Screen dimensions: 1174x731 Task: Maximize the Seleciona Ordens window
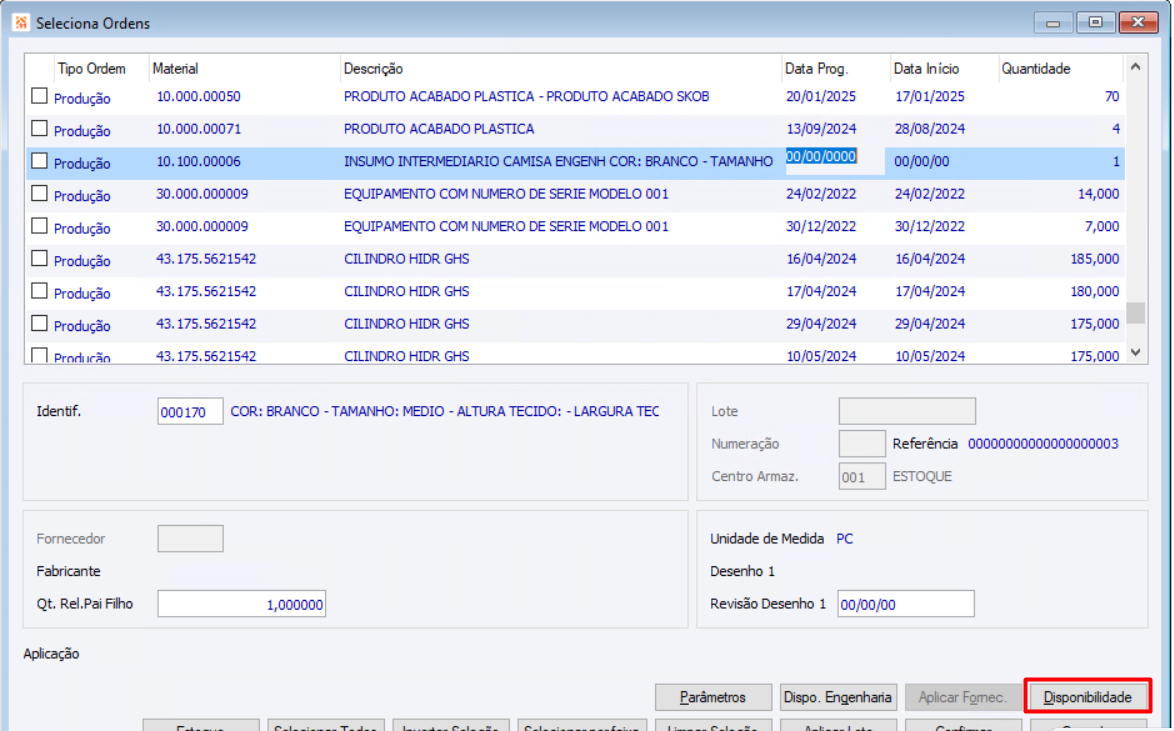coord(1095,22)
